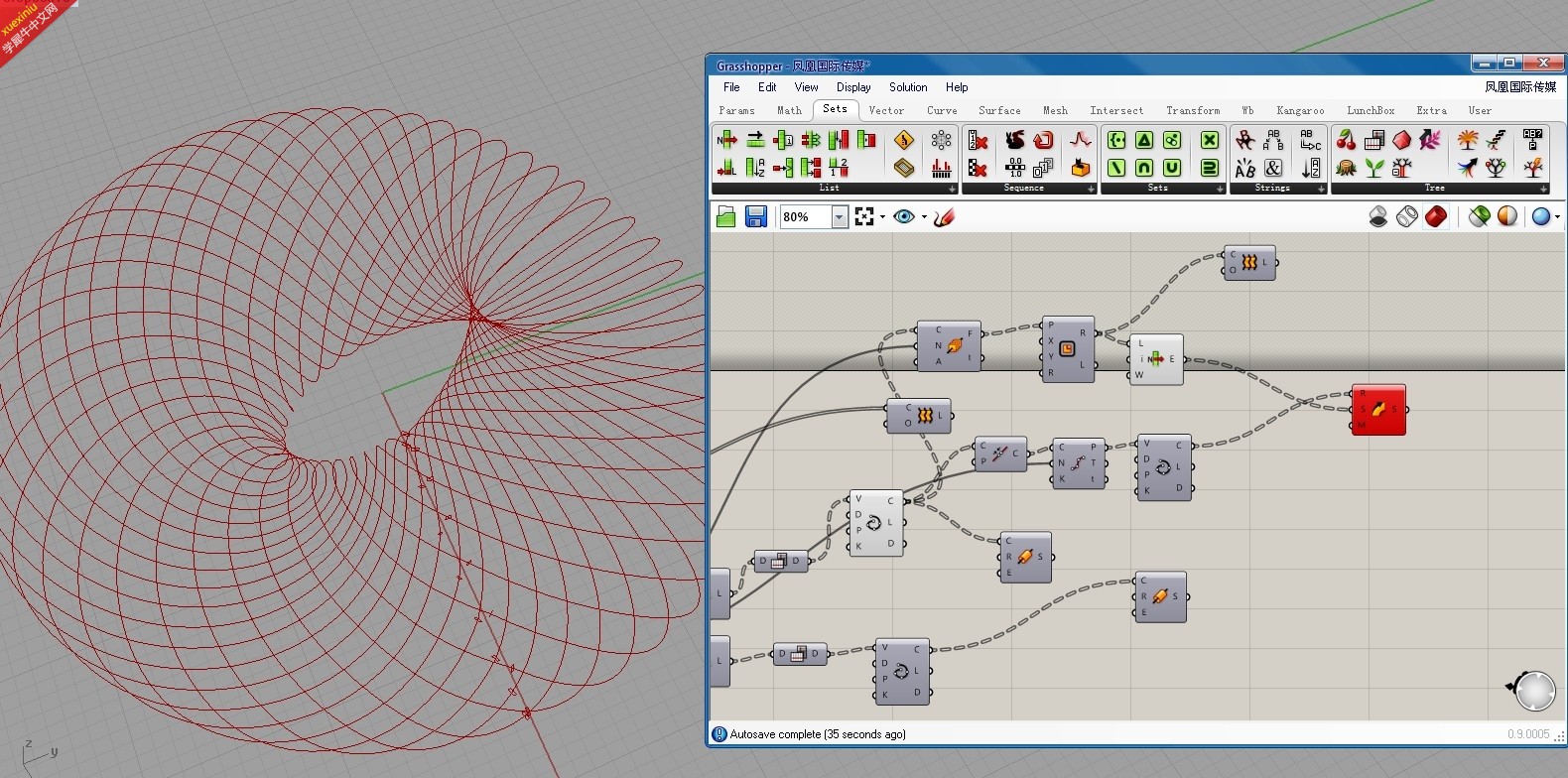Expand the Strings panel components

pos(1321,189)
